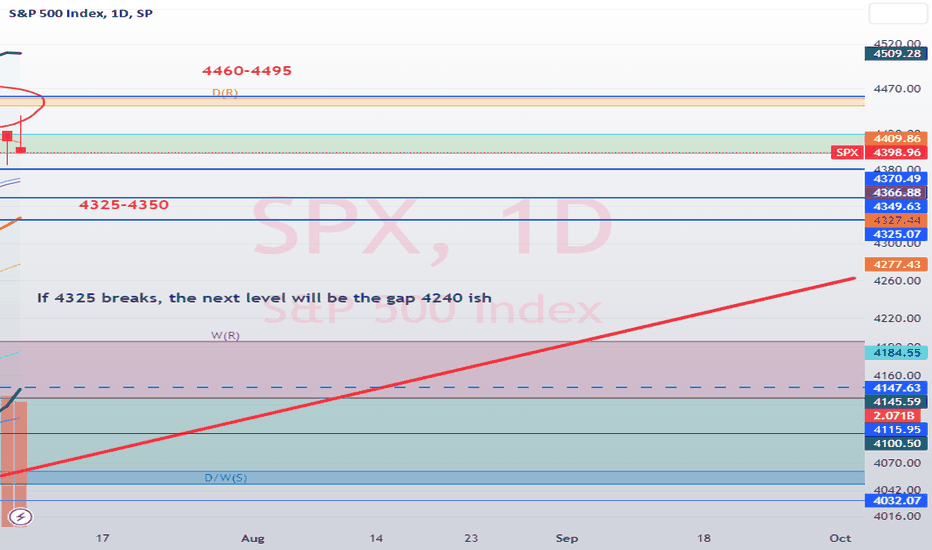Click the 4016.00 price axis tick

click(897, 516)
